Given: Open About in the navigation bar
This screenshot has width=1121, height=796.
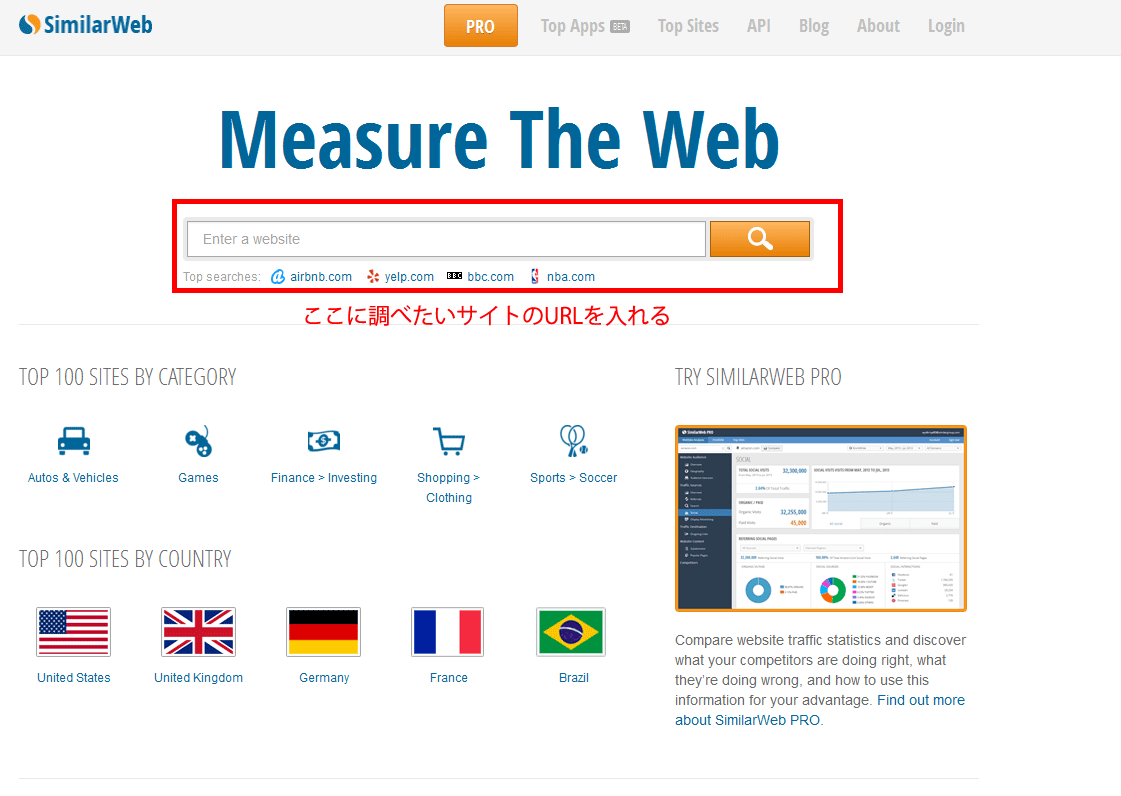Looking at the screenshot, I should click(x=878, y=26).
